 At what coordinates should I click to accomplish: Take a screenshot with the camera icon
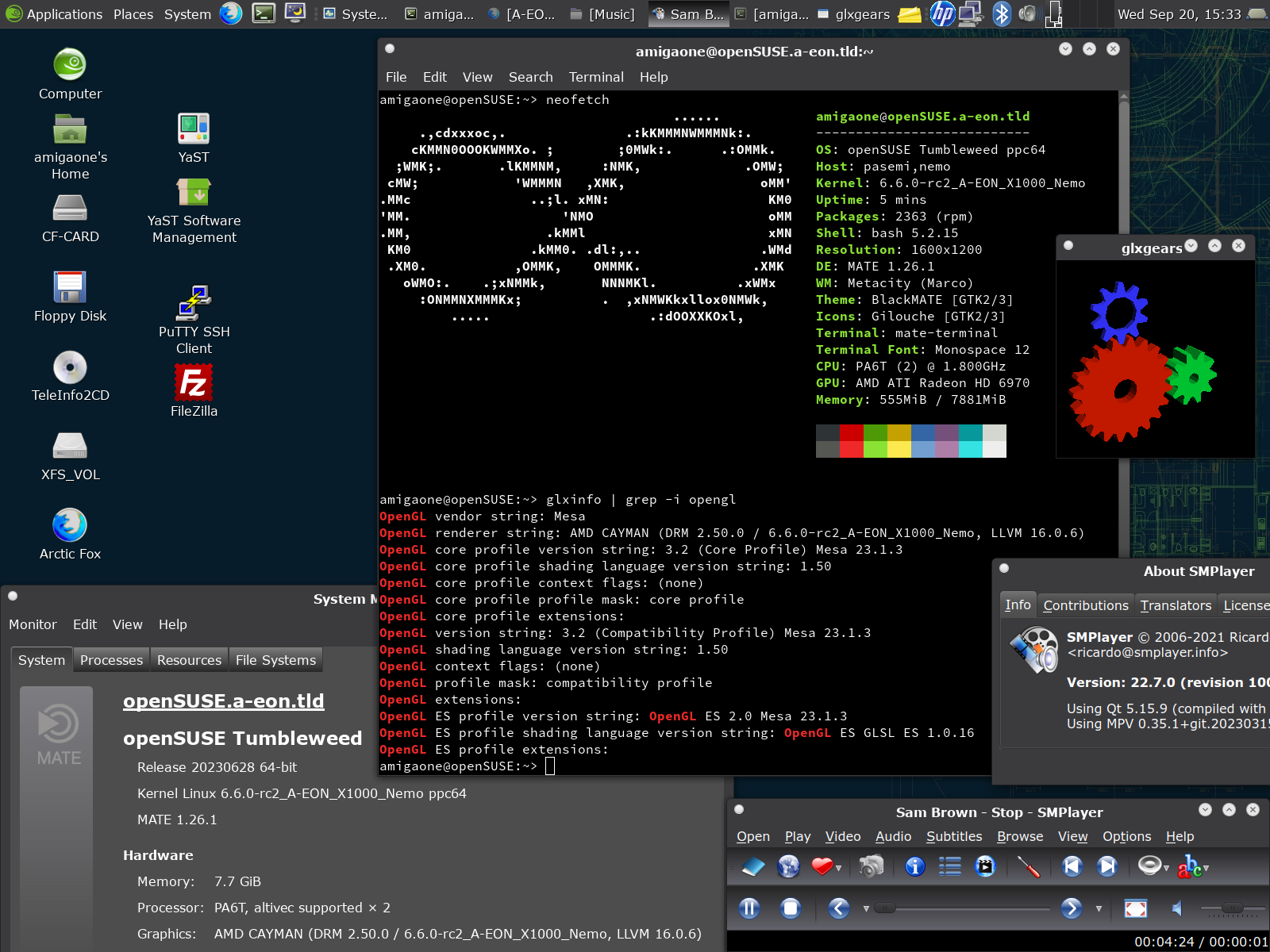(x=871, y=867)
